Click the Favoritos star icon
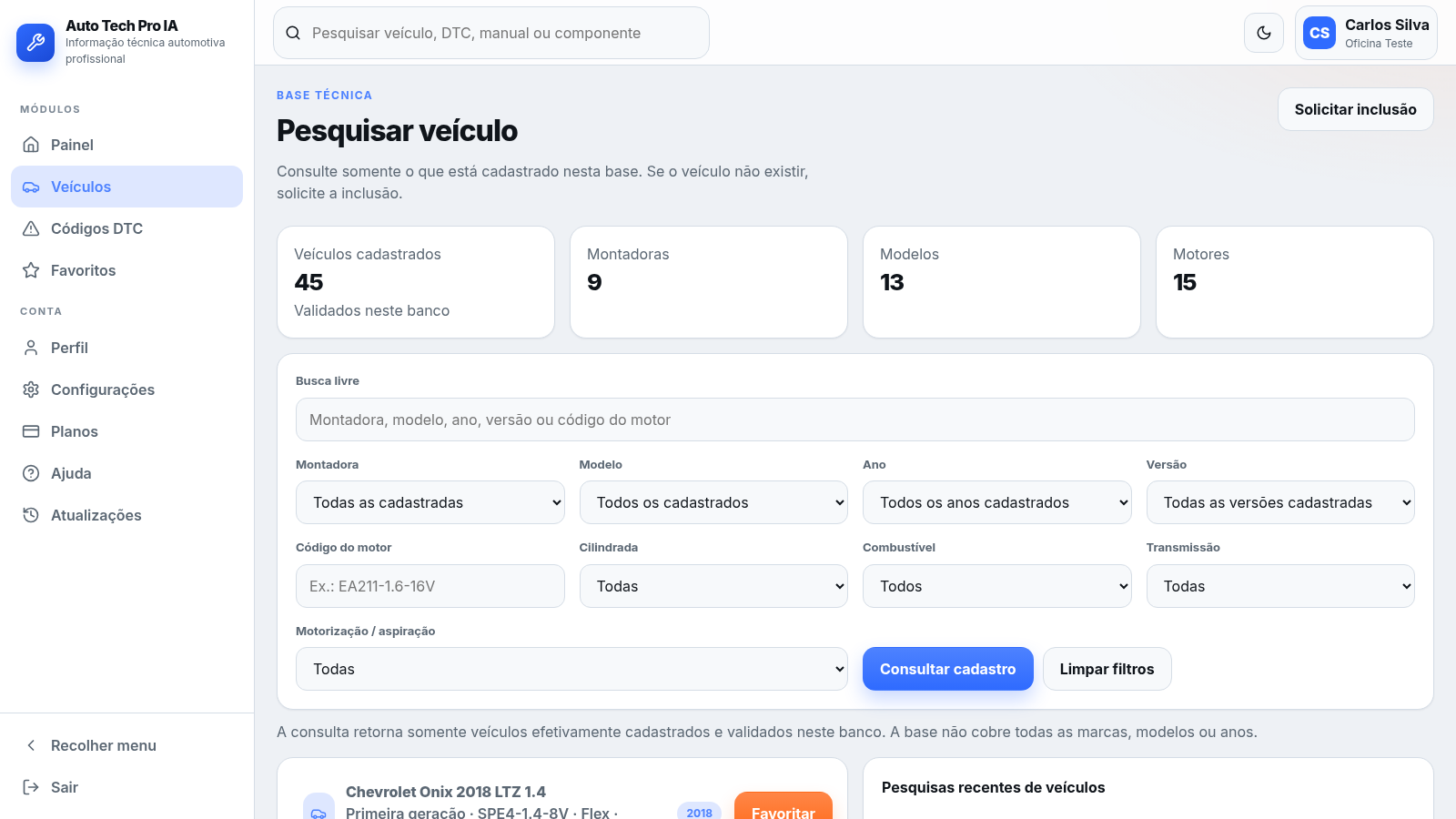This screenshot has height=819, width=1456. [x=31, y=270]
